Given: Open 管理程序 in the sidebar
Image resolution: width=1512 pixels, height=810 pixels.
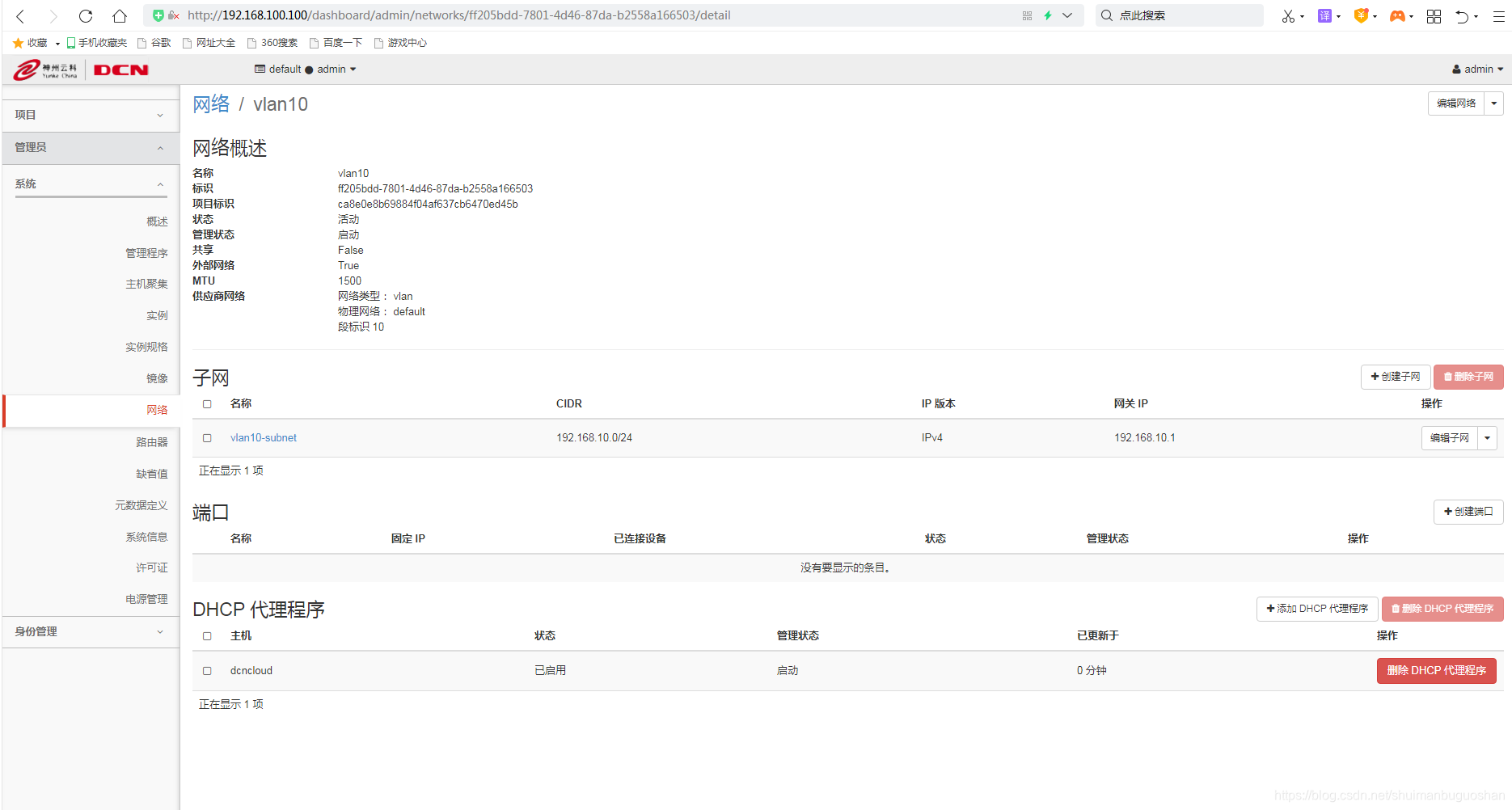Looking at the screenshot, I should (146, 253).
